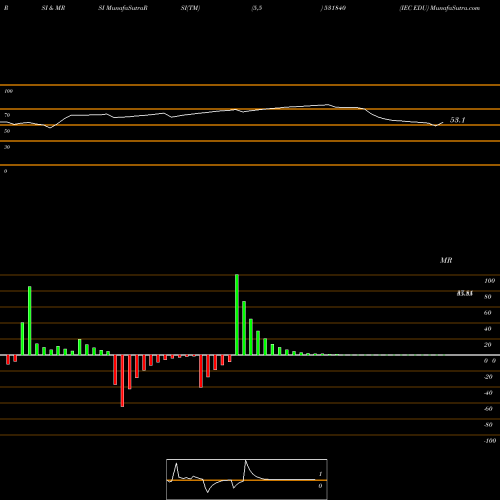Click the -60 label on MR axis
Image resolution: width=500 pixels, height=500 pixels.
pyautogui.click(x=488, y=409)
